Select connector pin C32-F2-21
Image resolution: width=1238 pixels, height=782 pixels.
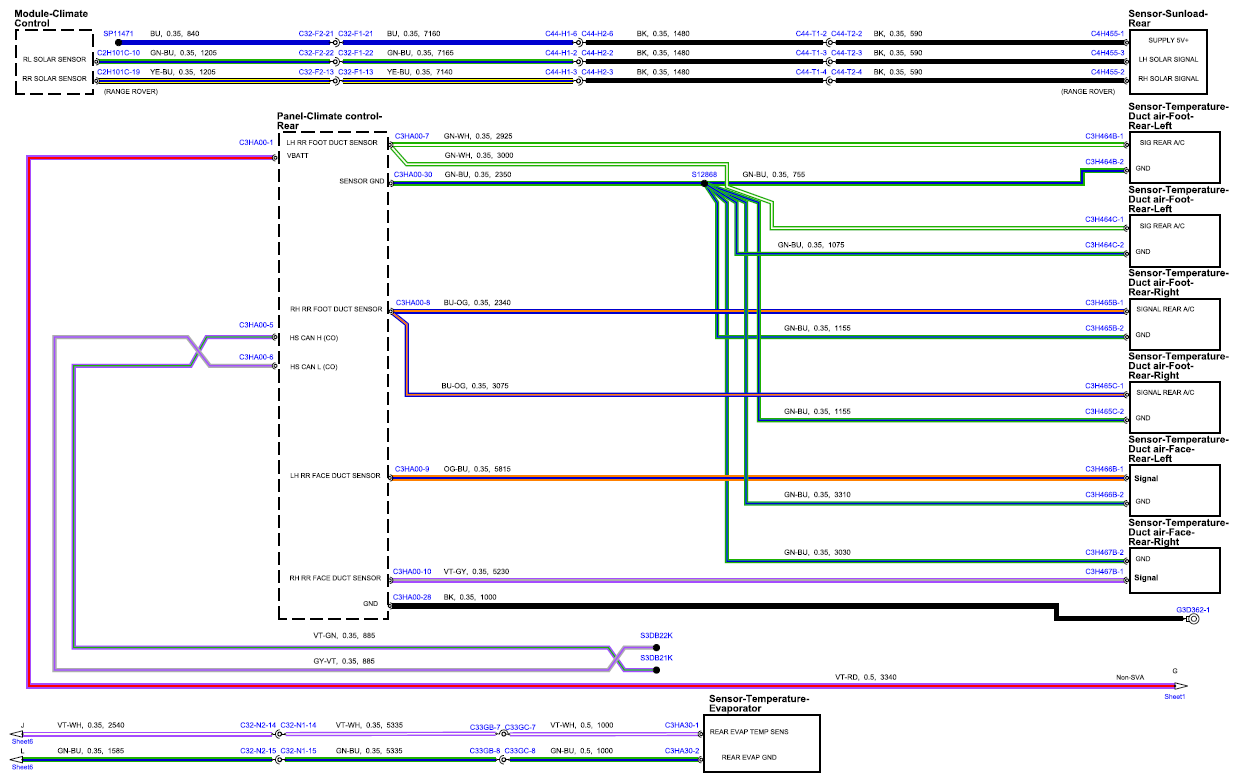click(x=316, y=33)
